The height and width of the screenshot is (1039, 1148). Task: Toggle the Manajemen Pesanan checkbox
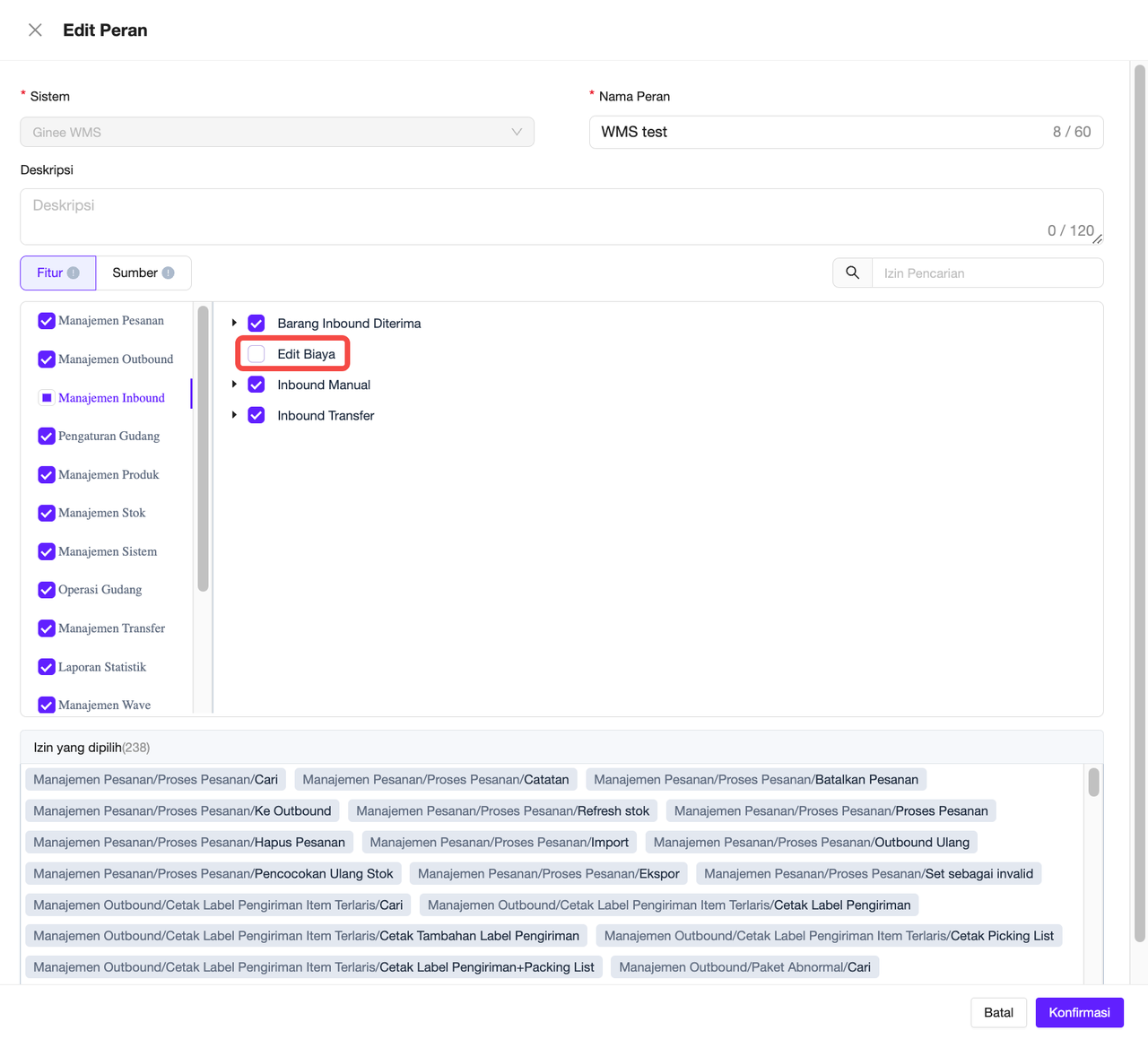pyautogui.click(x=47, y=321)
